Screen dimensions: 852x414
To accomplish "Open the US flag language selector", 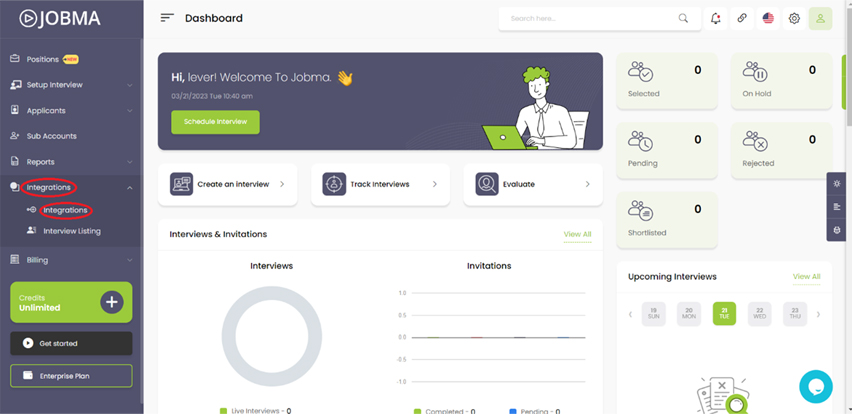I will pos(768,18).
